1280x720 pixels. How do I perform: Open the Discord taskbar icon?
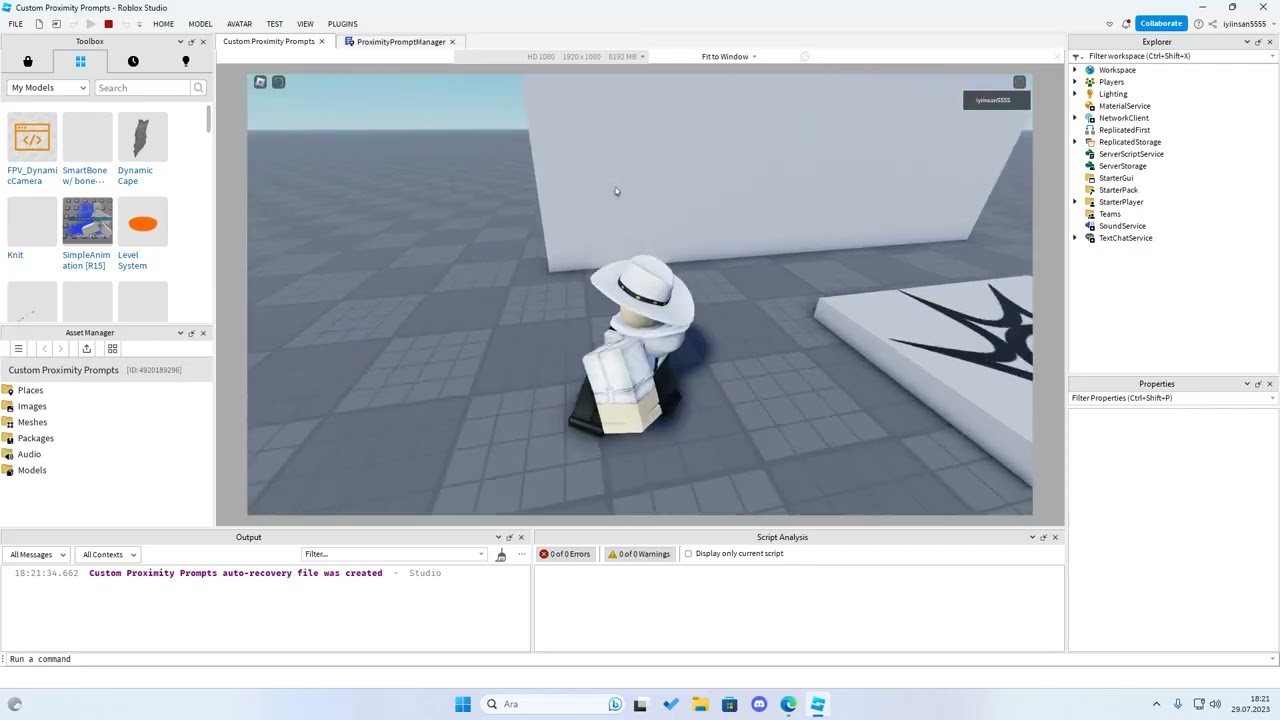(x=759, y=704)
